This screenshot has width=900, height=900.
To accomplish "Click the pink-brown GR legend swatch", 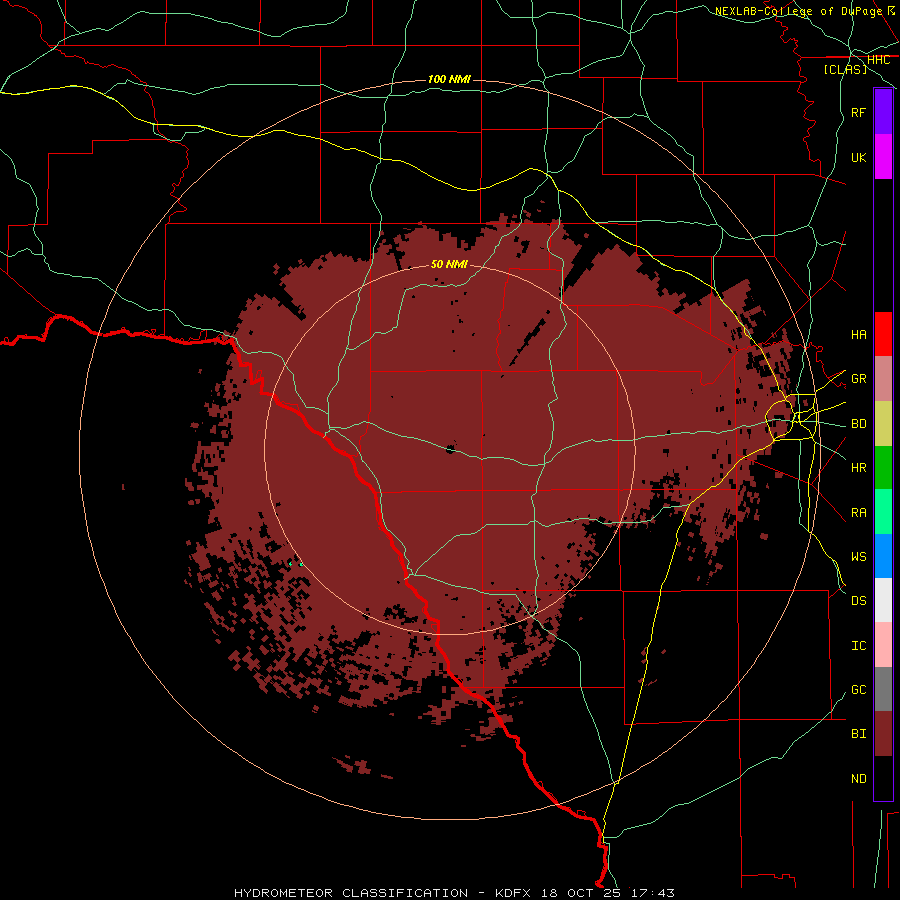I will pyautogui.click(x=883, y=378).
